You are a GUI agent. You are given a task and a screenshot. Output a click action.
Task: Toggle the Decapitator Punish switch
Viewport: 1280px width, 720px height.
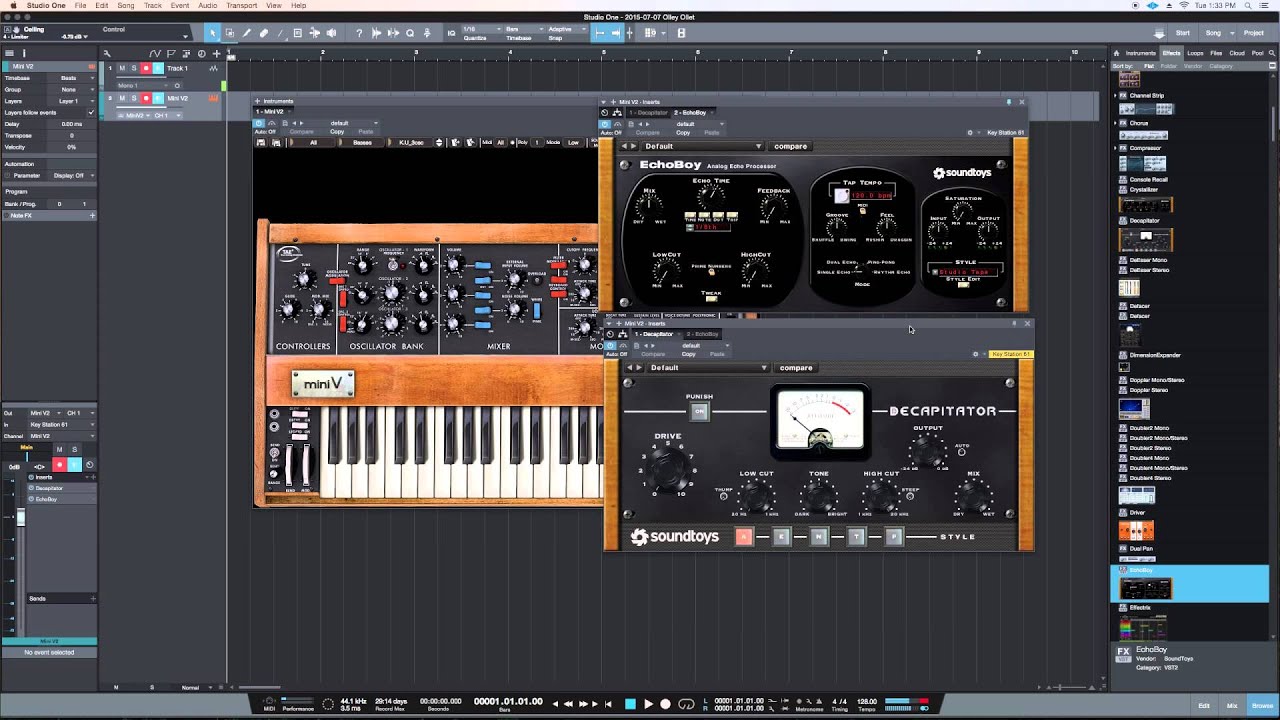point(699,411)
